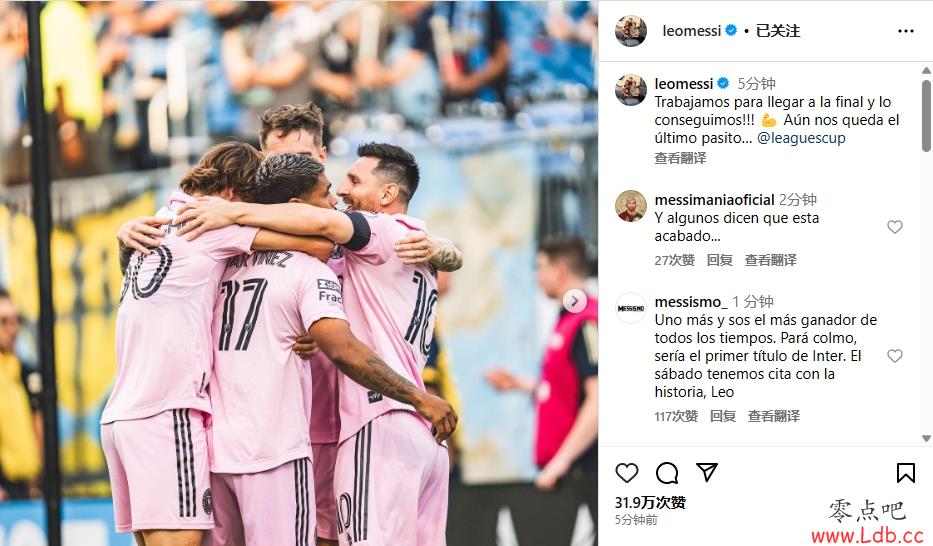Image resolution: width=933 pixels, height=546 pixels.
Task: Open the @leaguescup mention link
Action: click(801, 138)
